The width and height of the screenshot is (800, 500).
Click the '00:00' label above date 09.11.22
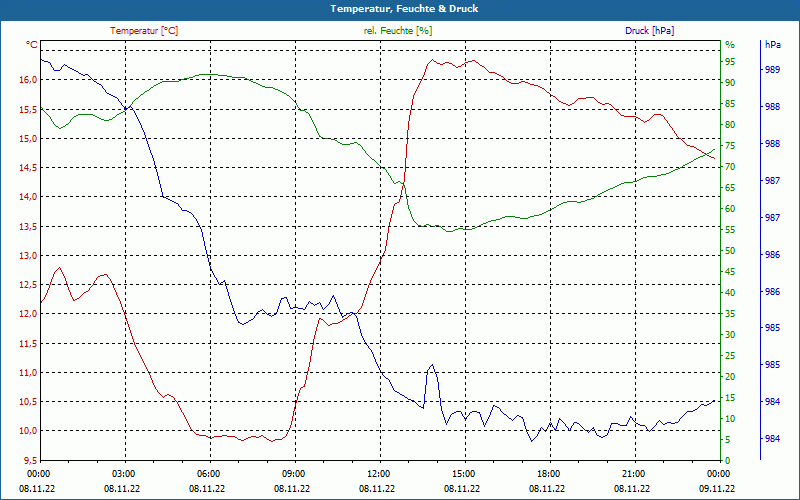tap(720, 473)
